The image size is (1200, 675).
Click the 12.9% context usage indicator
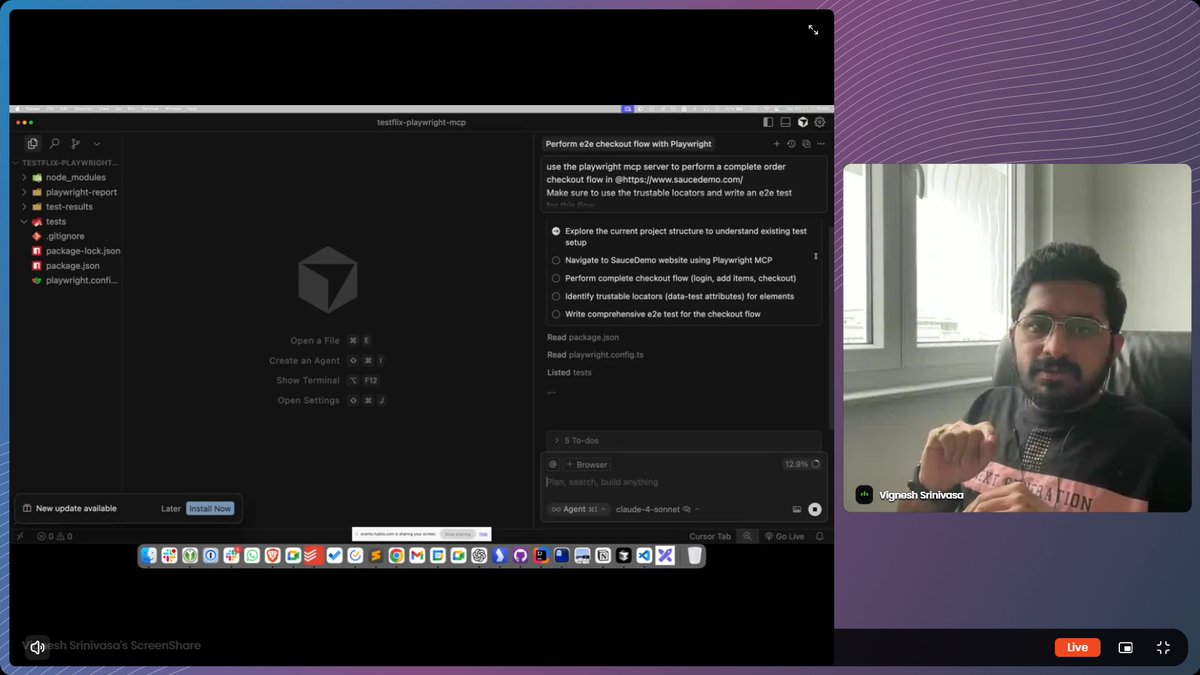(801, 464)
